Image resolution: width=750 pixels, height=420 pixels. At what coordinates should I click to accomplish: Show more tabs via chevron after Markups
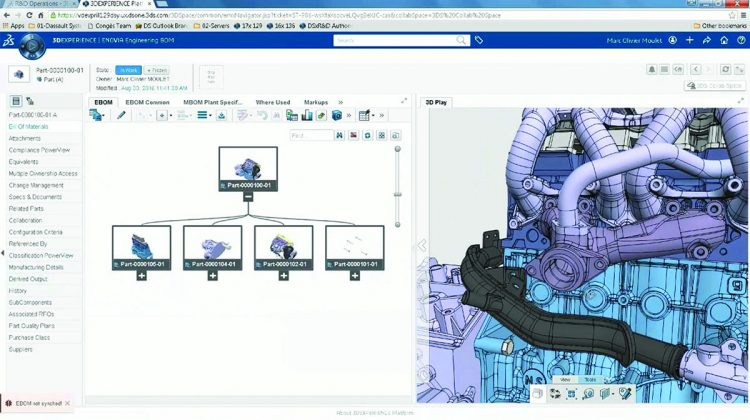click(x=341, y=102)
